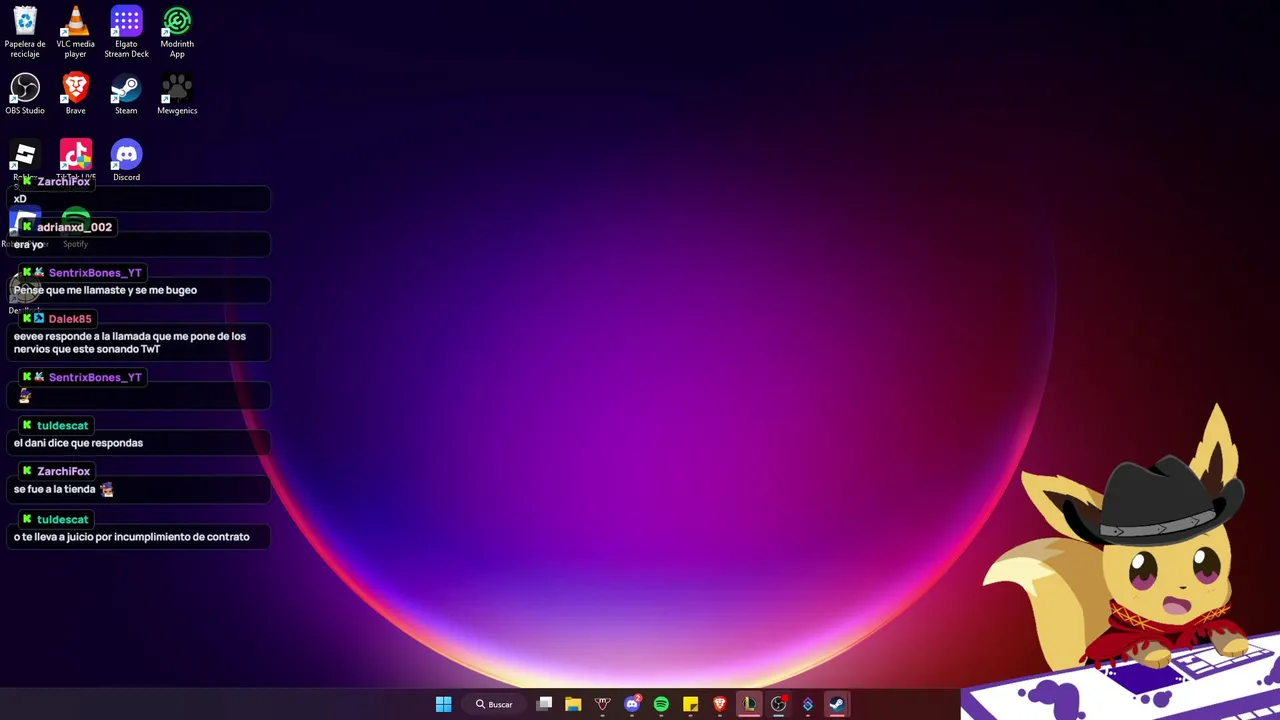Launch VLC media player from desktop
Viewport: 1280px width, 720px height.
coord(76,32)
